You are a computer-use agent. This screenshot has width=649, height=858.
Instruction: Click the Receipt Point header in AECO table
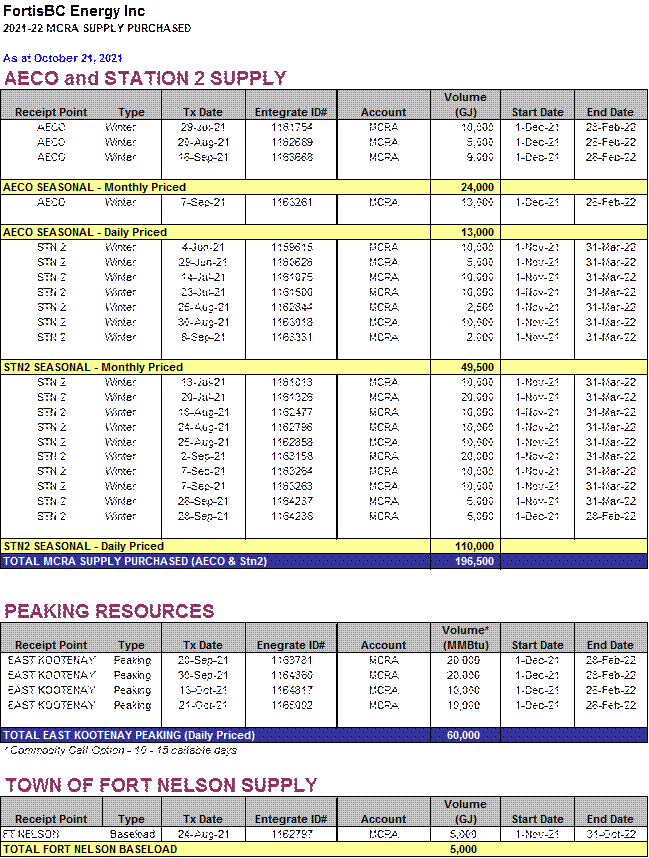click(51, 113)
